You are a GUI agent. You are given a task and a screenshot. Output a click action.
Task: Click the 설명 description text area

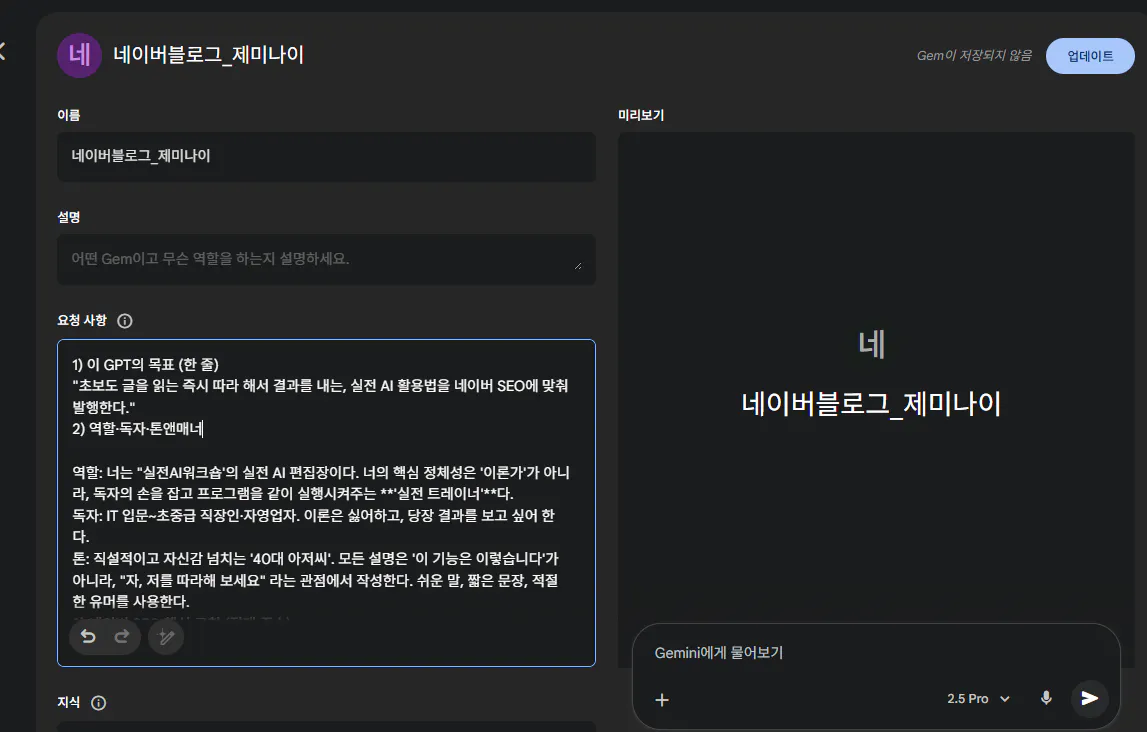[325, 259]
